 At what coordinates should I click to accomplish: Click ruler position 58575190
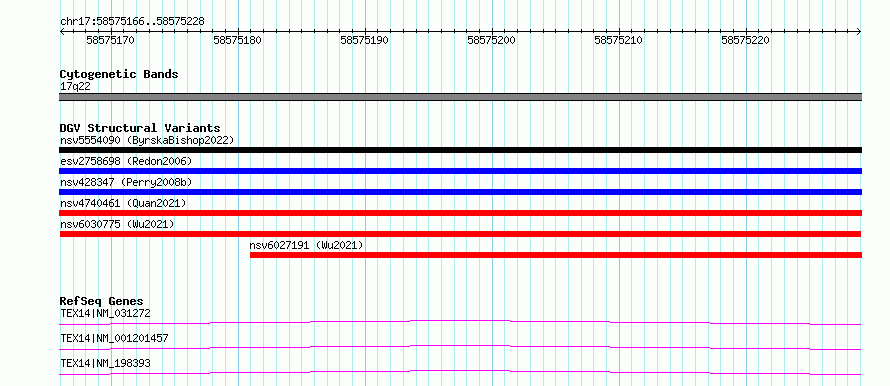pyautogui.click(x=364, y=40)
